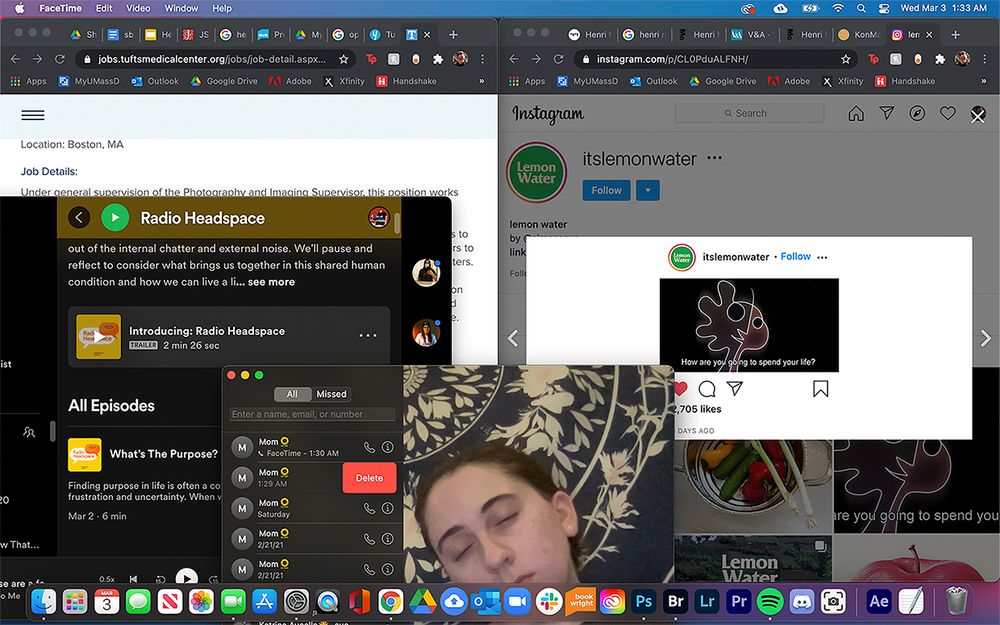Open the Help menu in the menu bar
The width and height of the screenshot is (1000, 625).
(221, 8)
